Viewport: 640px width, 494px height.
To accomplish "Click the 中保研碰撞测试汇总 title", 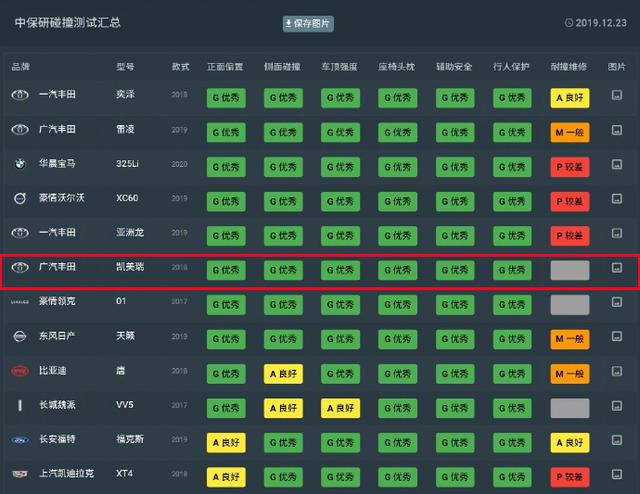I will 68,22.
